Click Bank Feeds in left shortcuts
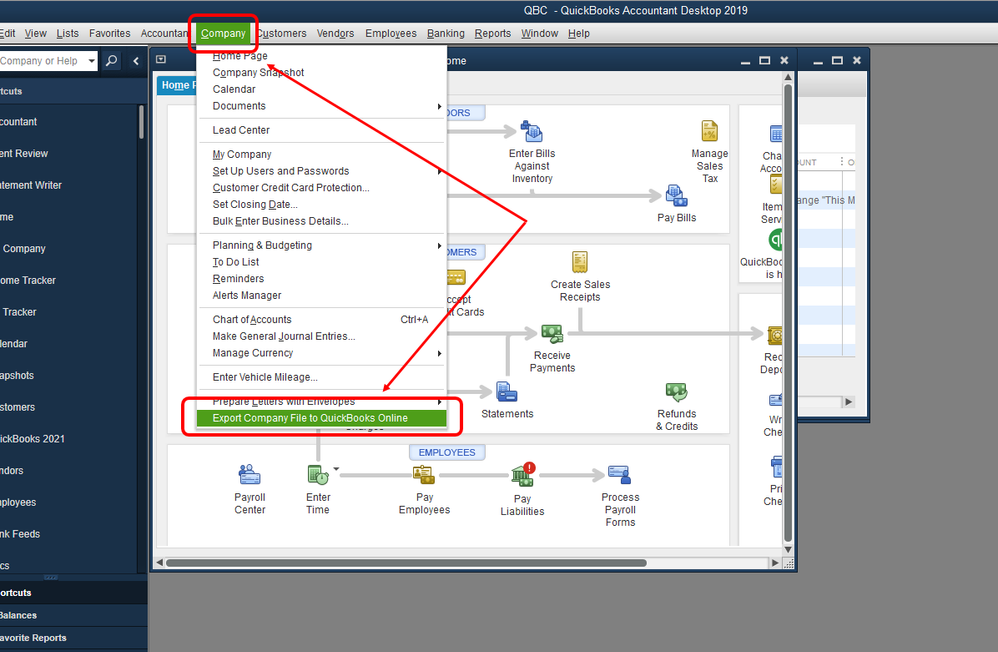Image resolution: width=998 pixels, height=652 pixels. [20, 534]
